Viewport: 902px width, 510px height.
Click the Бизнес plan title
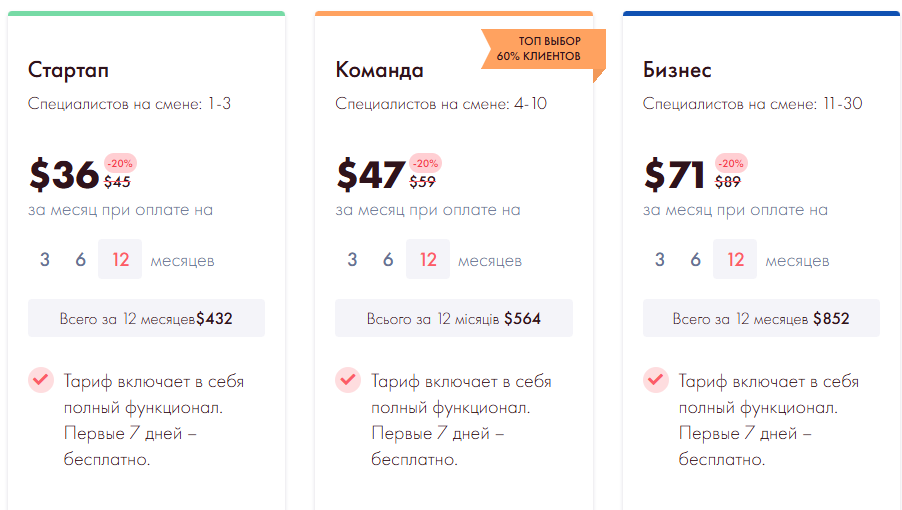pyautogui.click(x=677, y=70)
